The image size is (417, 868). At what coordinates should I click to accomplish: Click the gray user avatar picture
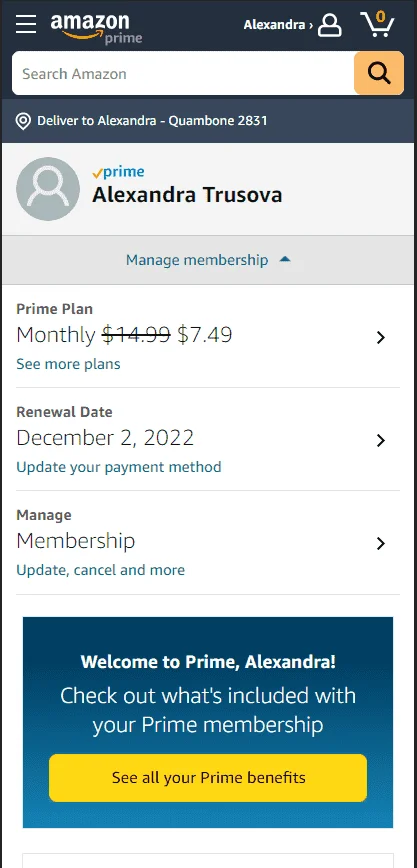(x=48, y=189)
